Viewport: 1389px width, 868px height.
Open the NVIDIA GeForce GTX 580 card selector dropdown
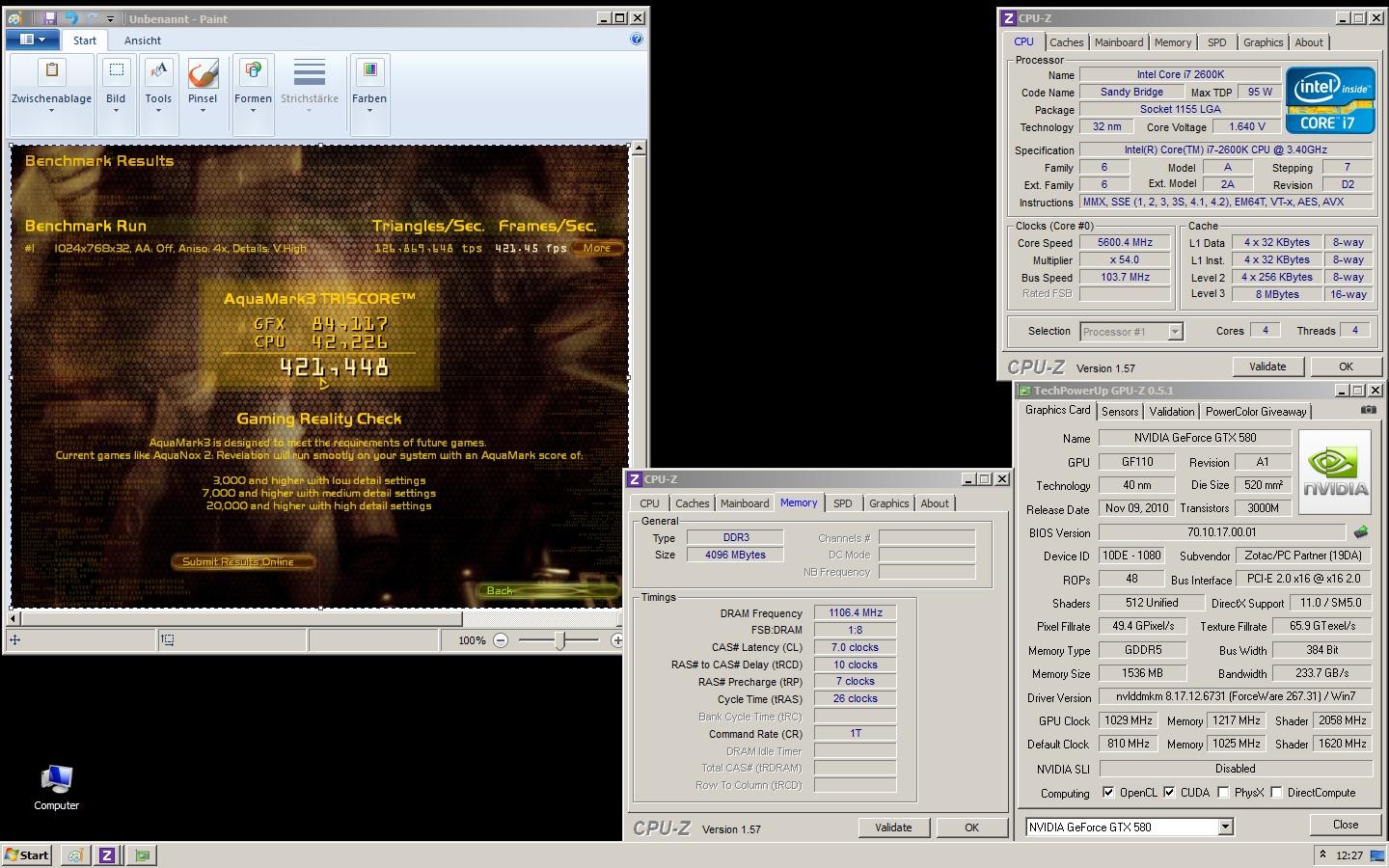point(1225,827)
